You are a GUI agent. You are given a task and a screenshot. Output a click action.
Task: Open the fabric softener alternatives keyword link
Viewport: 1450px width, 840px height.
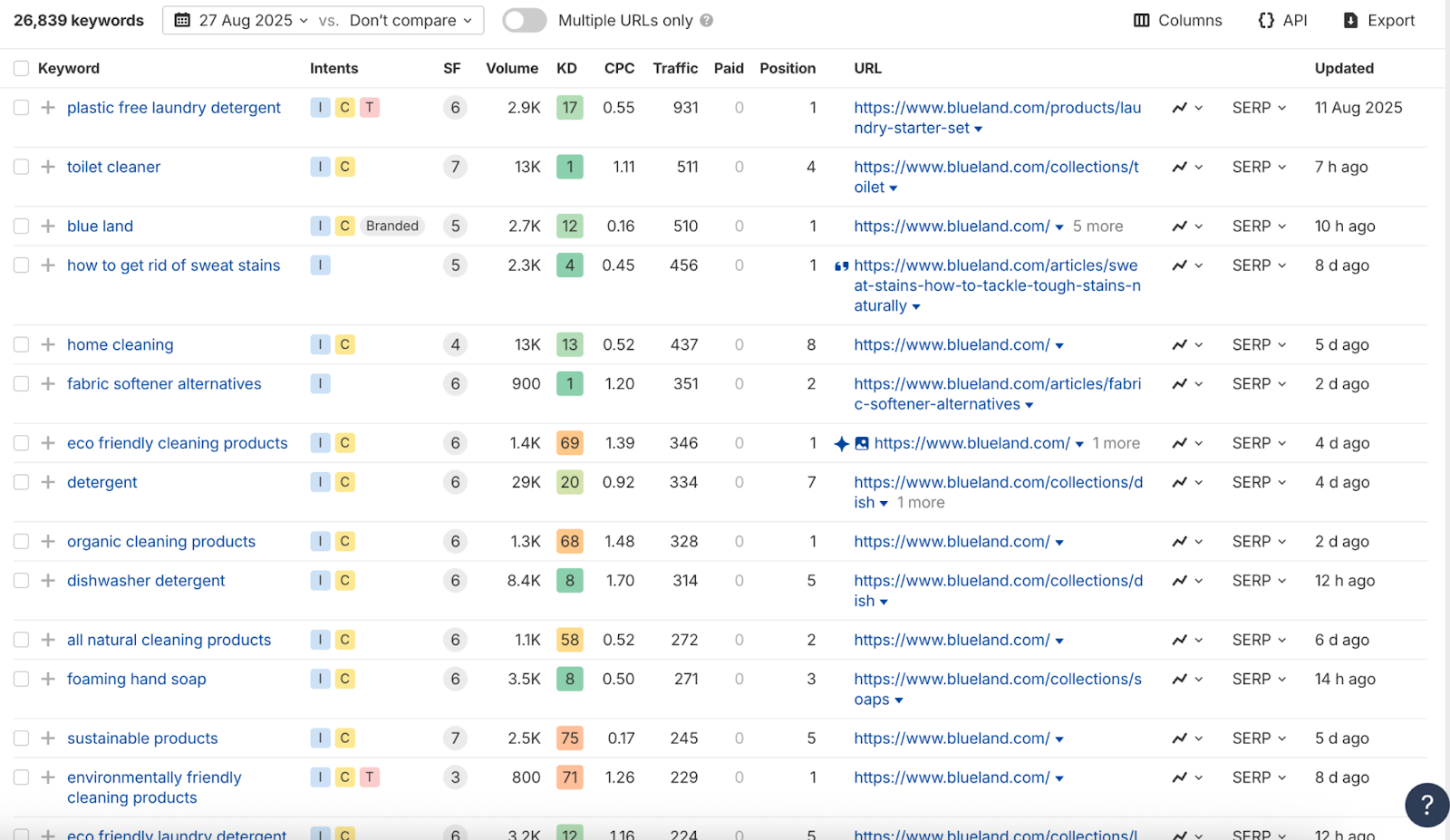(x=164, y=384)
